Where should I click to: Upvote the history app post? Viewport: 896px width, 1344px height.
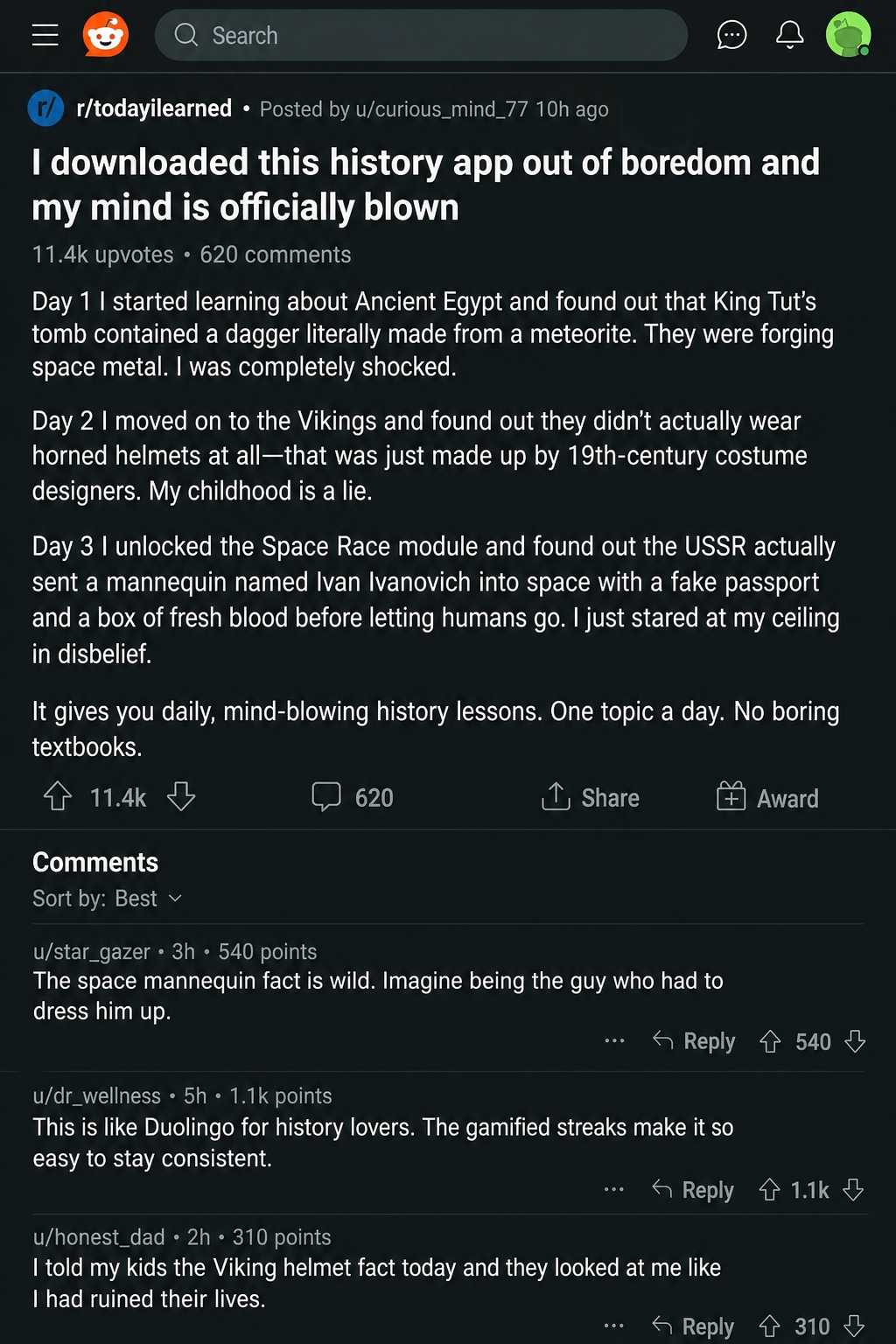point(58,796)
